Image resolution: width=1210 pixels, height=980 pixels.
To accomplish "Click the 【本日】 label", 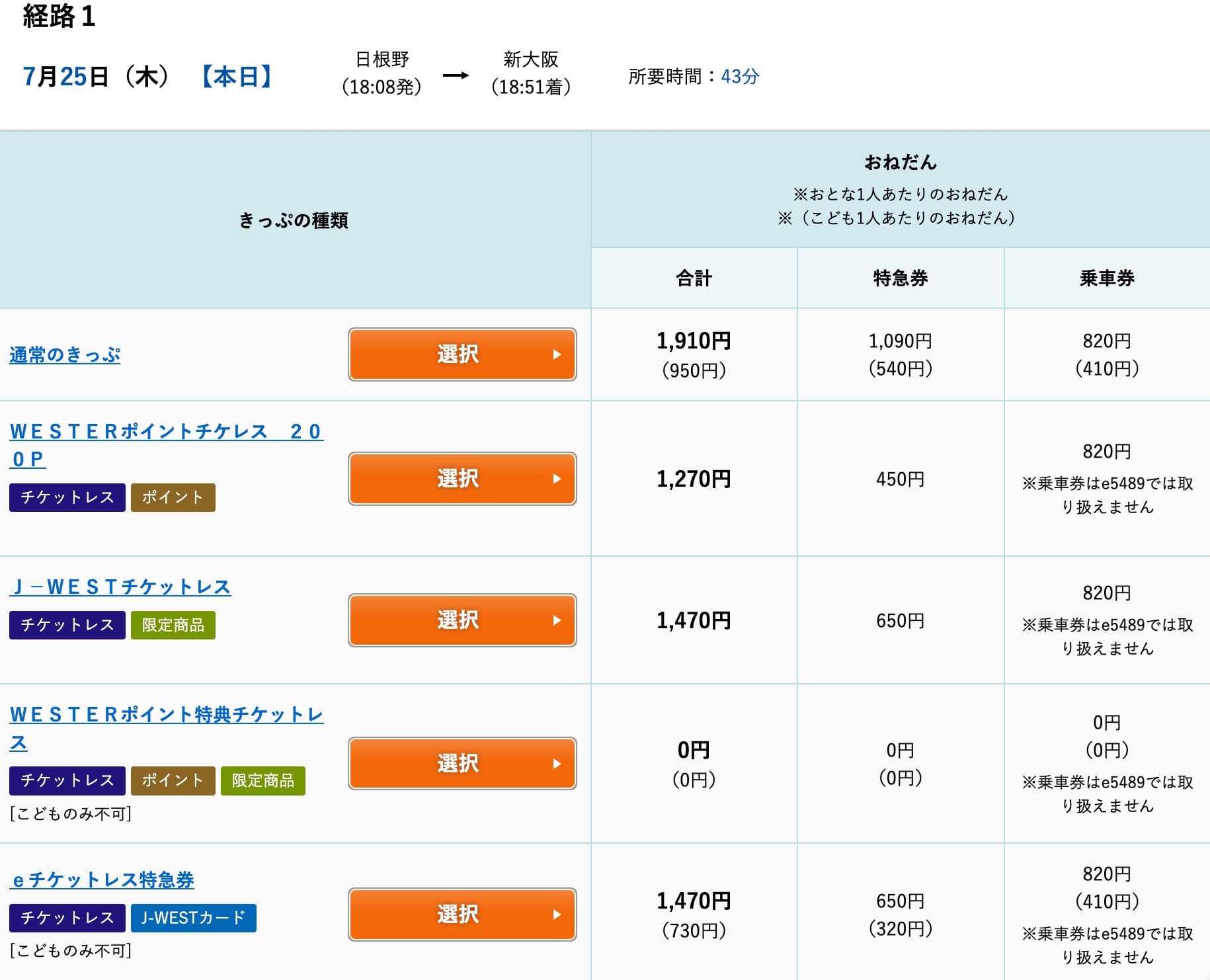I will pos(237,77).
